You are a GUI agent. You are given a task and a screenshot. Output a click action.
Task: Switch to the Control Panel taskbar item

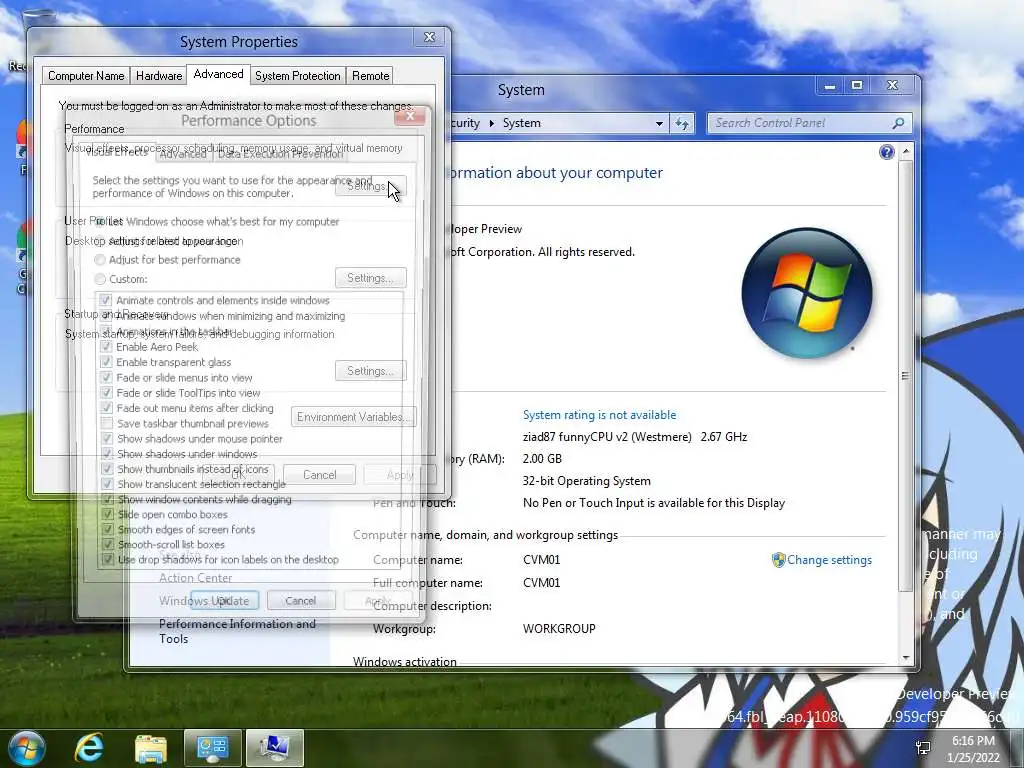tap(212, 748)
